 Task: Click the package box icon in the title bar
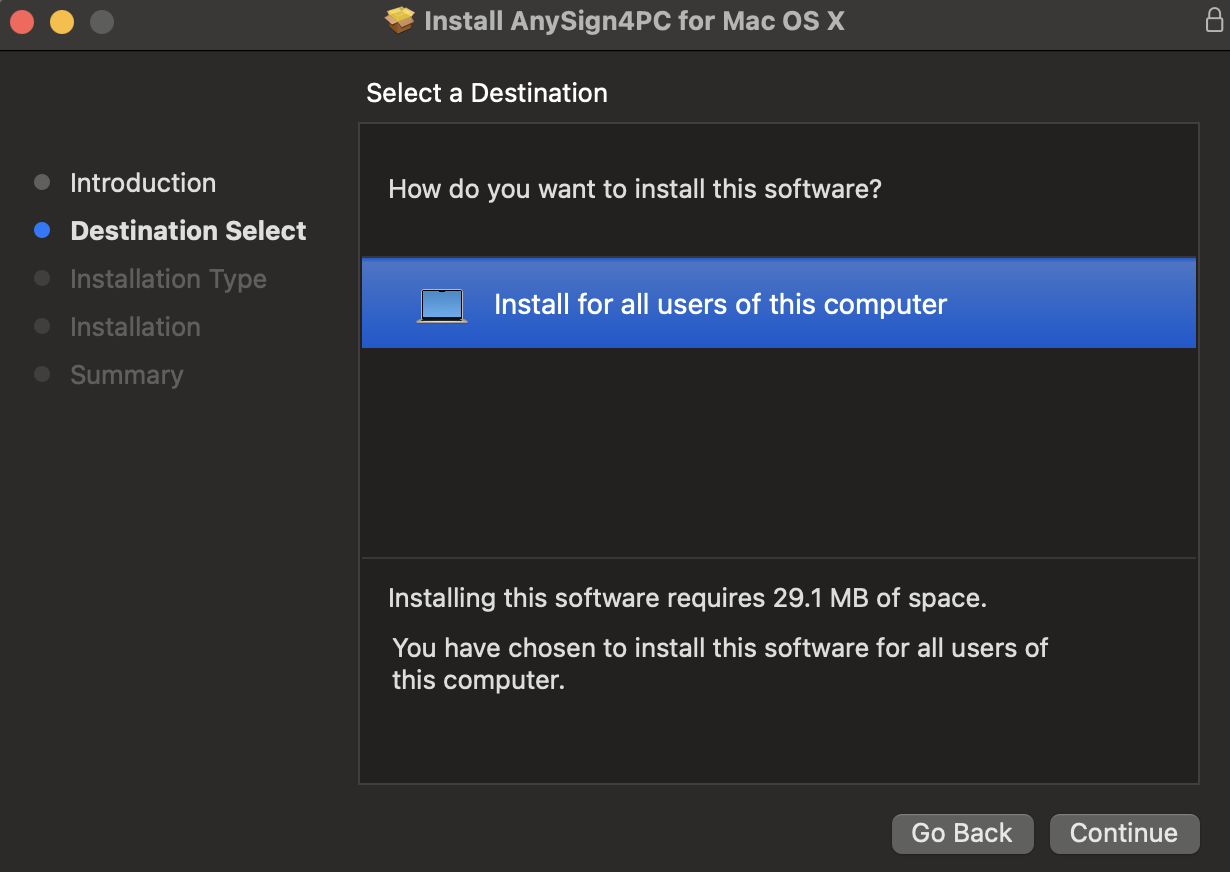pos(400,20)
